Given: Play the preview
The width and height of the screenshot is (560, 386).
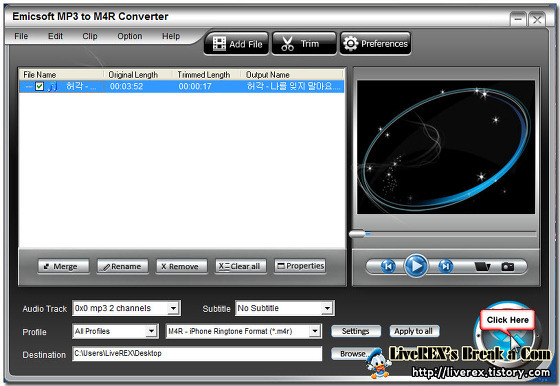Looking at the screenshot, I should [416, 266].
